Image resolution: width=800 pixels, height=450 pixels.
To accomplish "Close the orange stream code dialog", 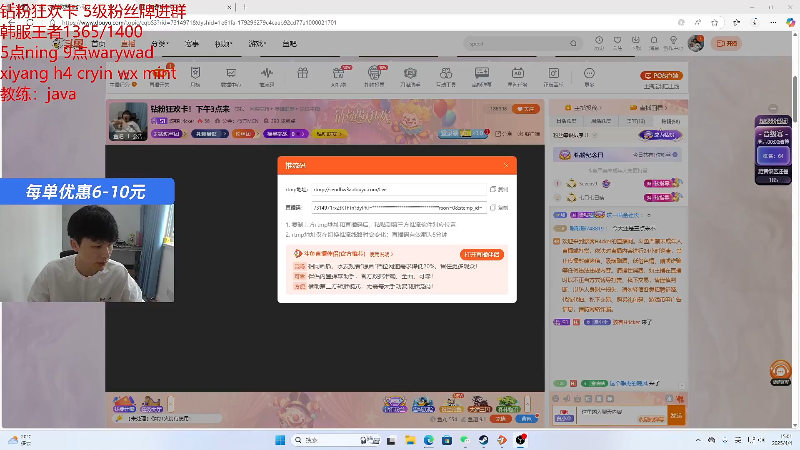I will pyautogui.click(x=506, y=165).
